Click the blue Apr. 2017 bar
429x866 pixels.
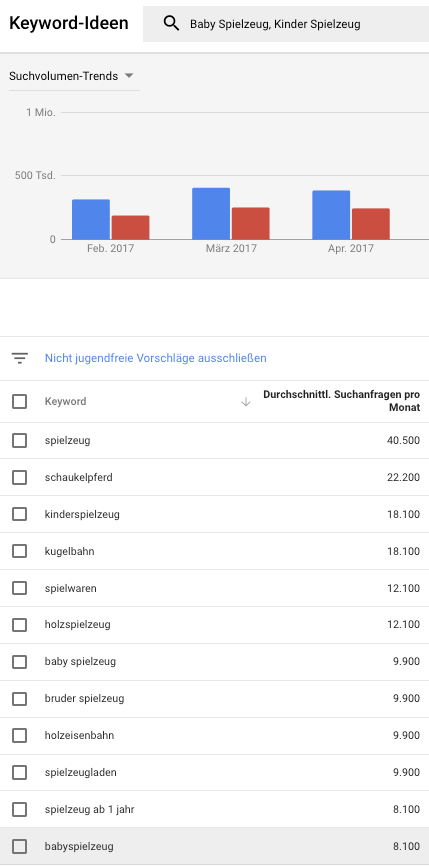coord(331,215)
